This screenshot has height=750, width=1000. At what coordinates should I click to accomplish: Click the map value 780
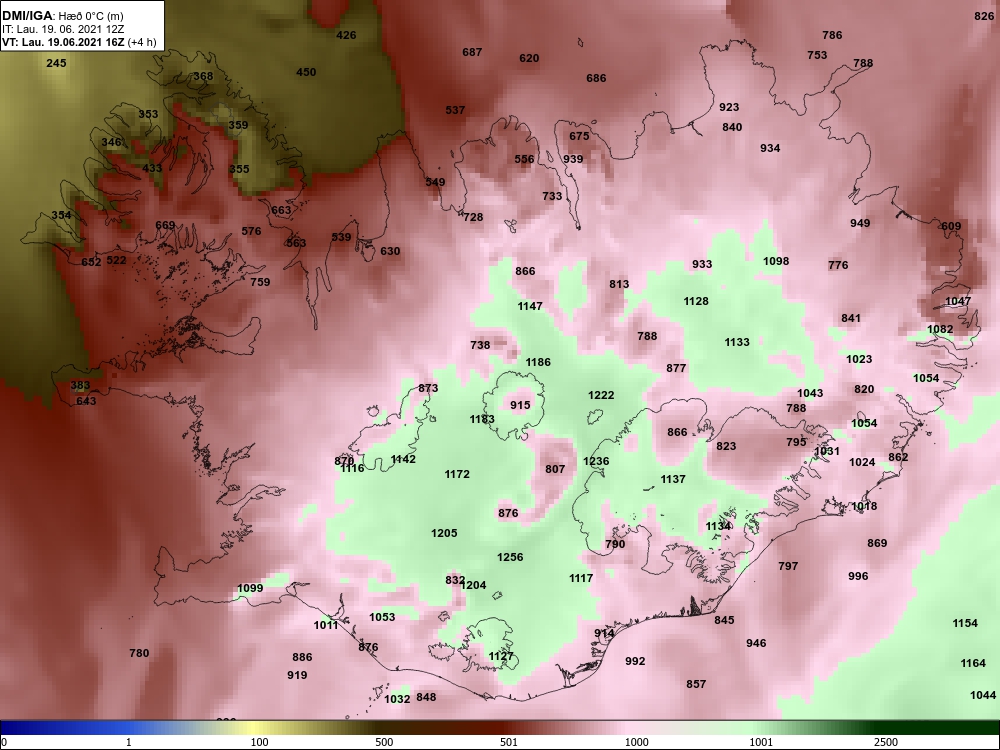[139, 653]
